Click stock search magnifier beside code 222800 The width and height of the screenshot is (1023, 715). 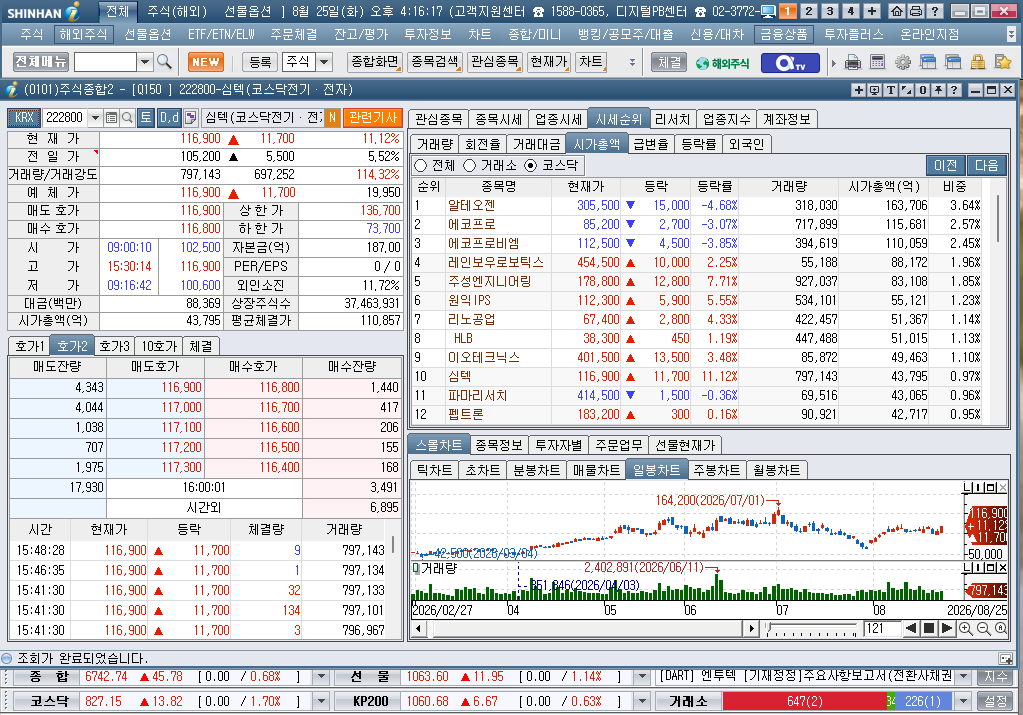[x=127, y=117]
